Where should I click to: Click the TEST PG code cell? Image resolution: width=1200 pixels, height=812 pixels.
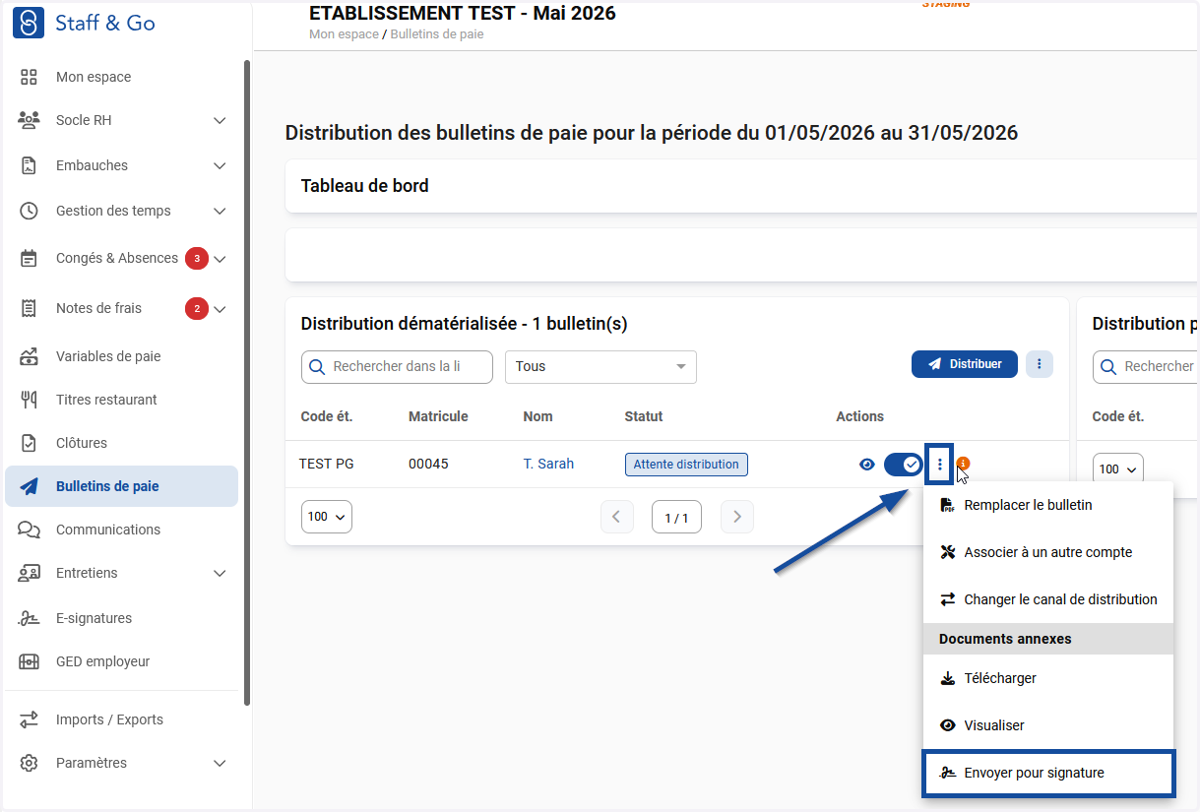point(326,464)
